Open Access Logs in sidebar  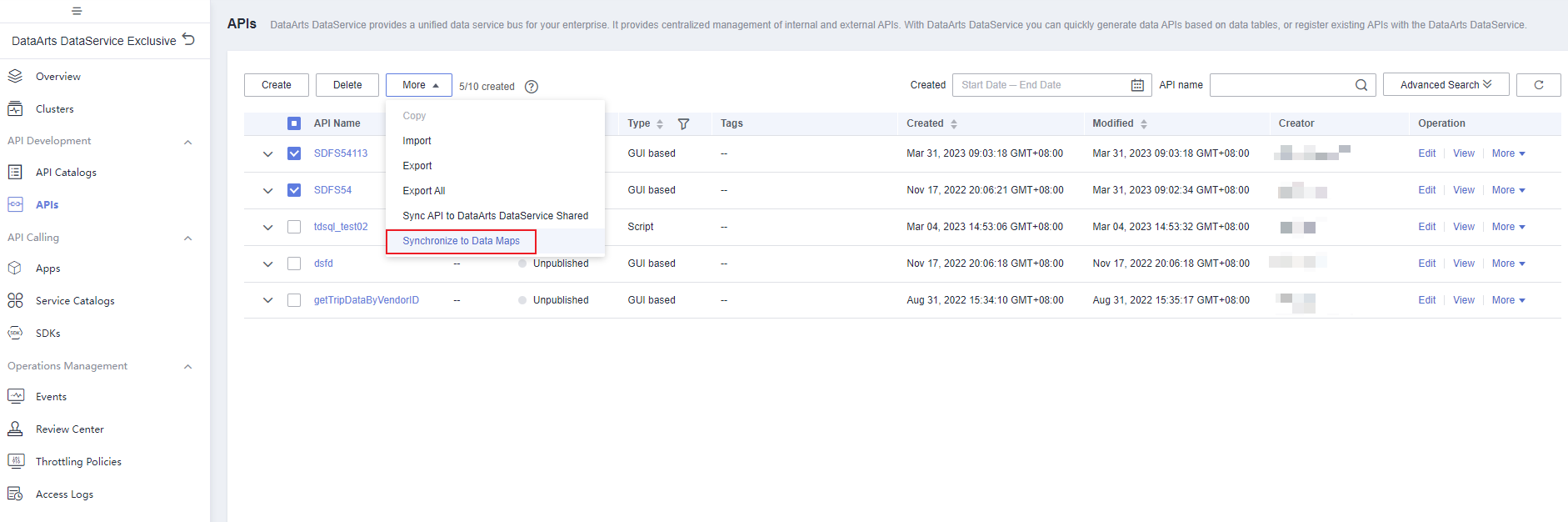[64, 494]
